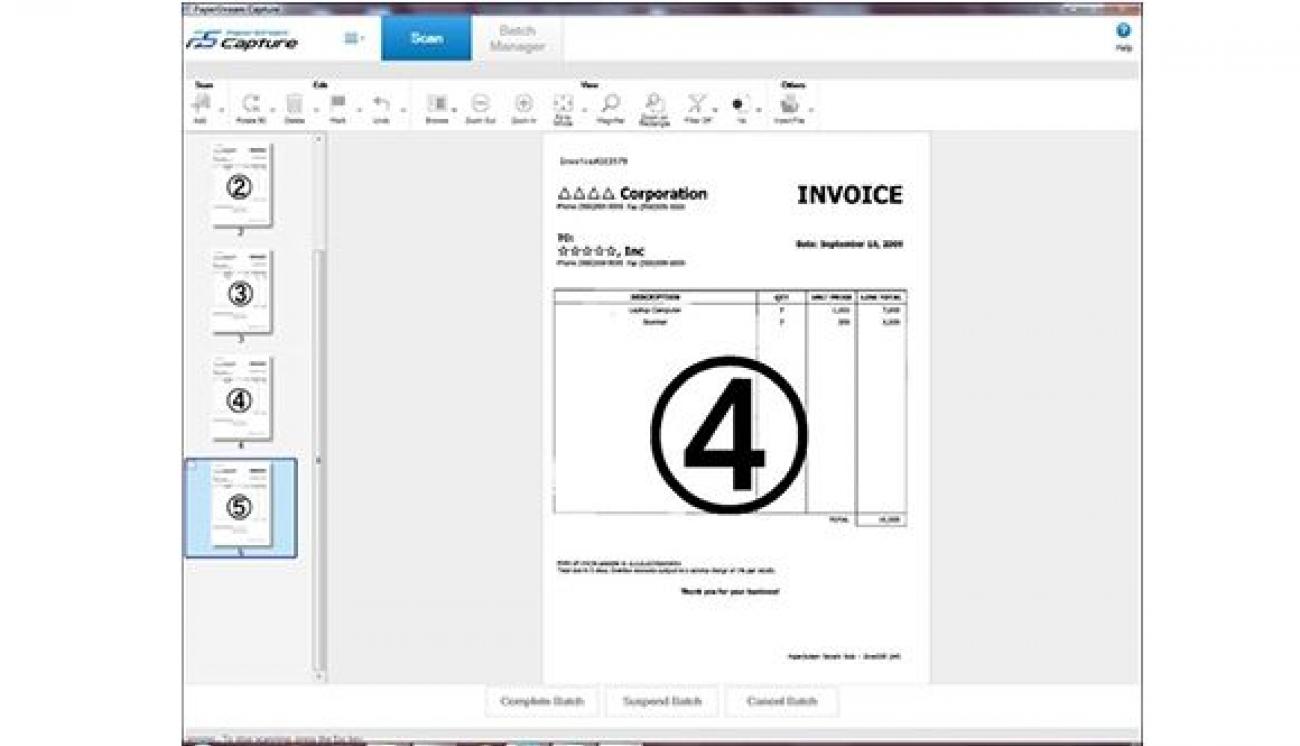Image resolution: width=1300 pixels, height=746 pixels.
Task: Rotate the page 90 degrees
Action: coord(250,104)
